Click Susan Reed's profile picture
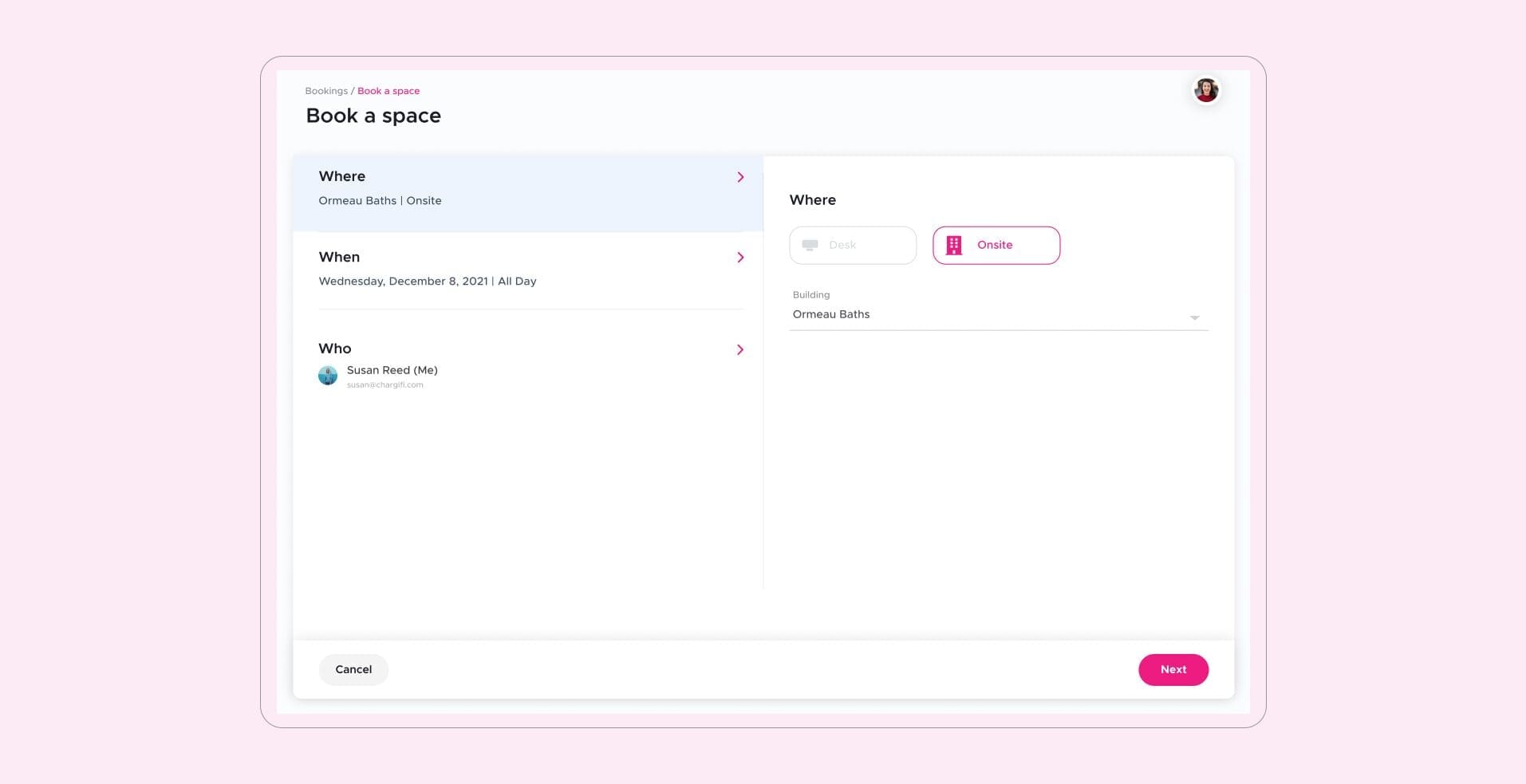This screenshot has height=784, width=1526. pos(328,375)
